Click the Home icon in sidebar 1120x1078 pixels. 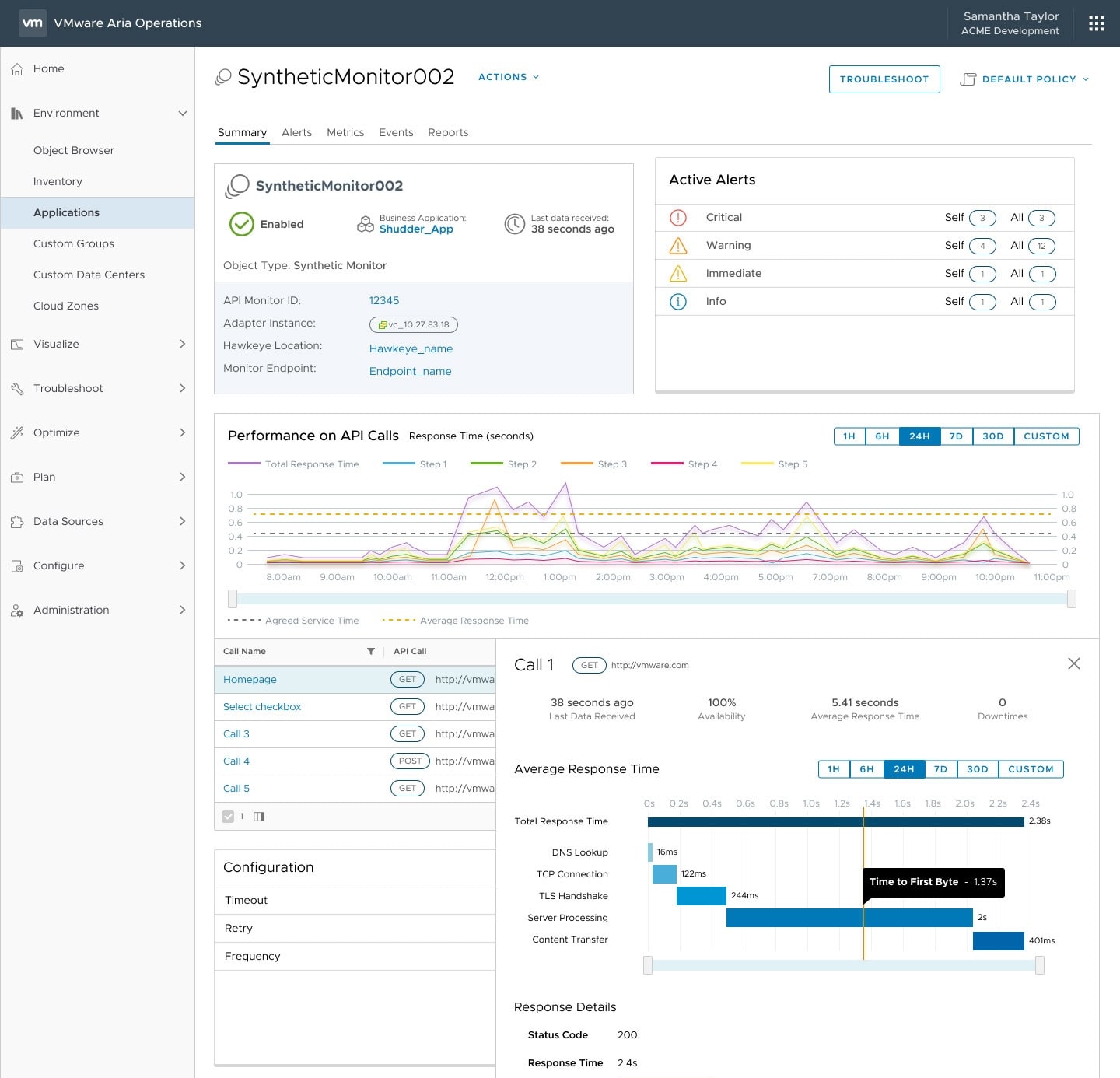(17, 69)
